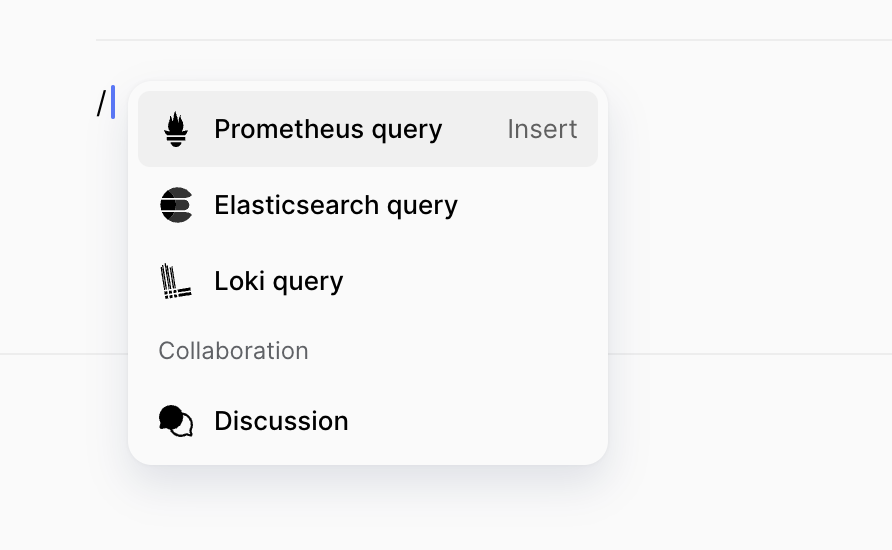Select the Prometheus query menu item

point(368,129)
